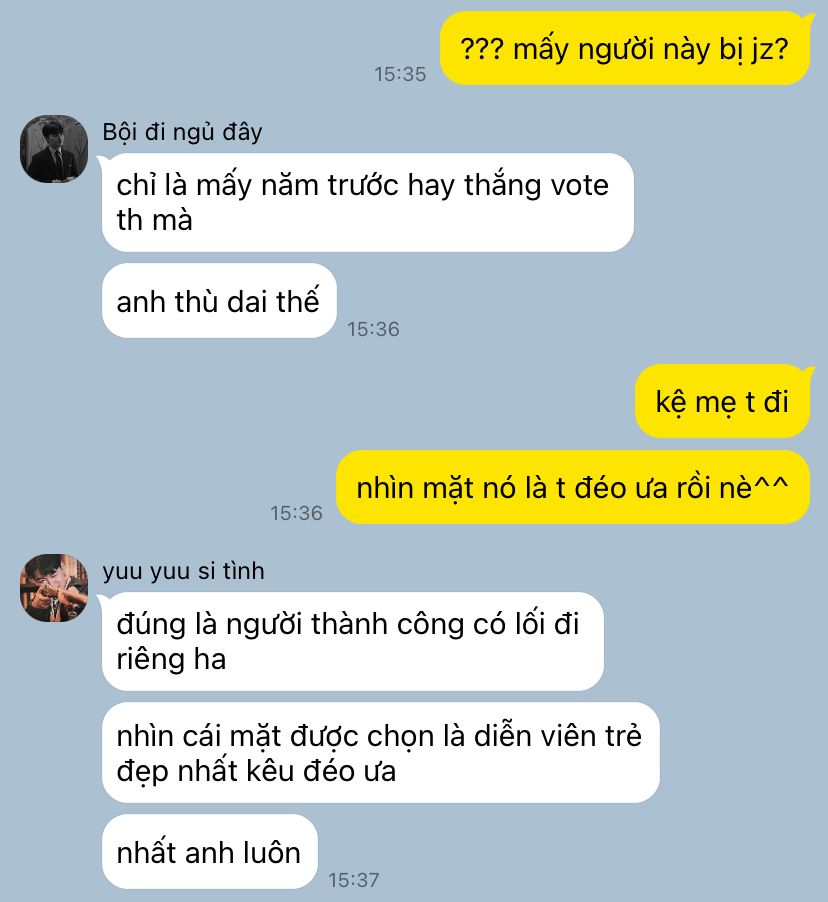This screenshot has height=902, width=828.
Task: Open the profile avatar of Bội đi ngủ đây
Action: [54, 149]
